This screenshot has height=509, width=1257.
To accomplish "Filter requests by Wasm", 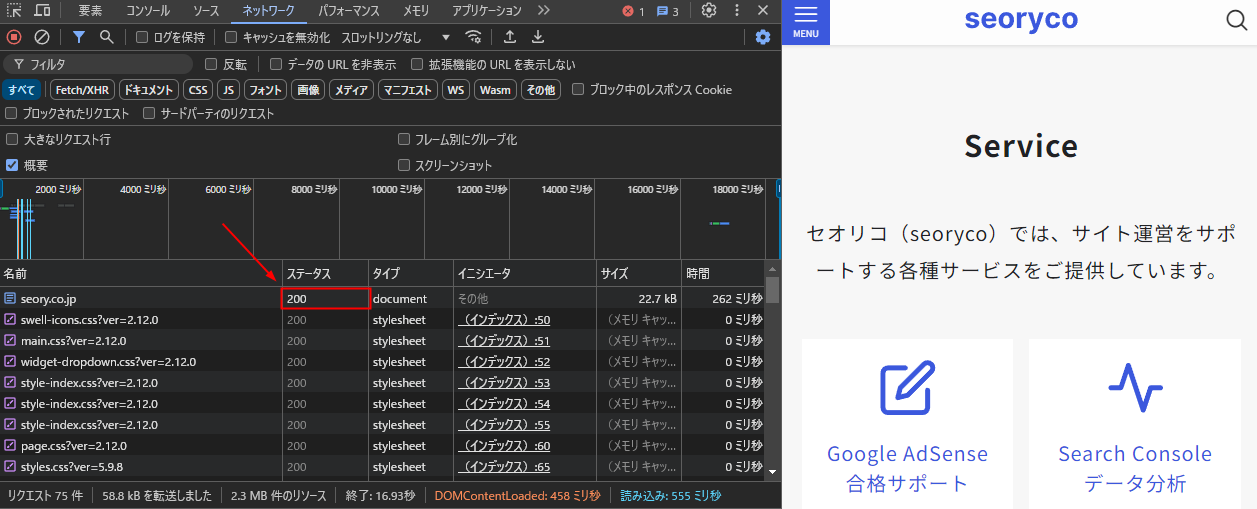I will point(495,89).
